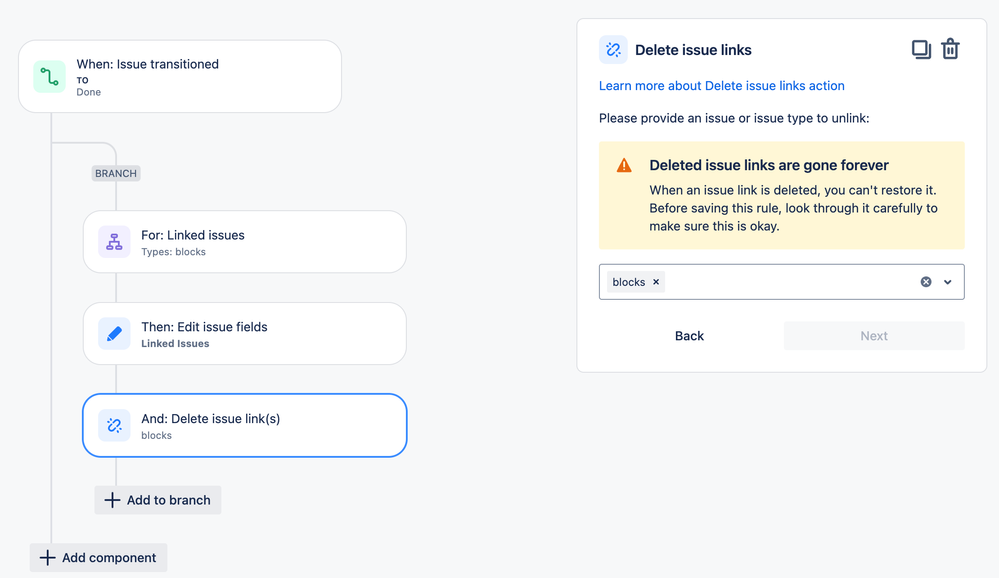The width and height of the screenshot is (999, 578).
Task: Open Learn more about Delete issue links
Action: [721, 86]
